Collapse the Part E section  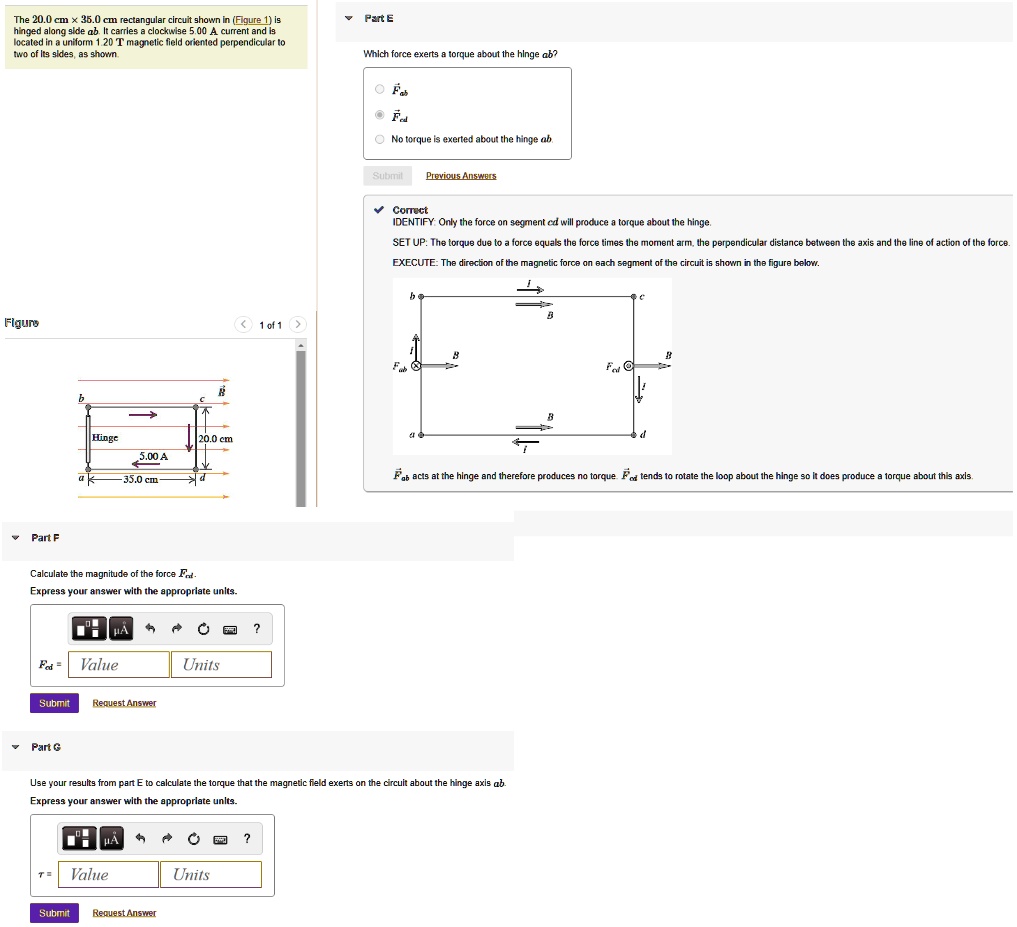point(348,18)
